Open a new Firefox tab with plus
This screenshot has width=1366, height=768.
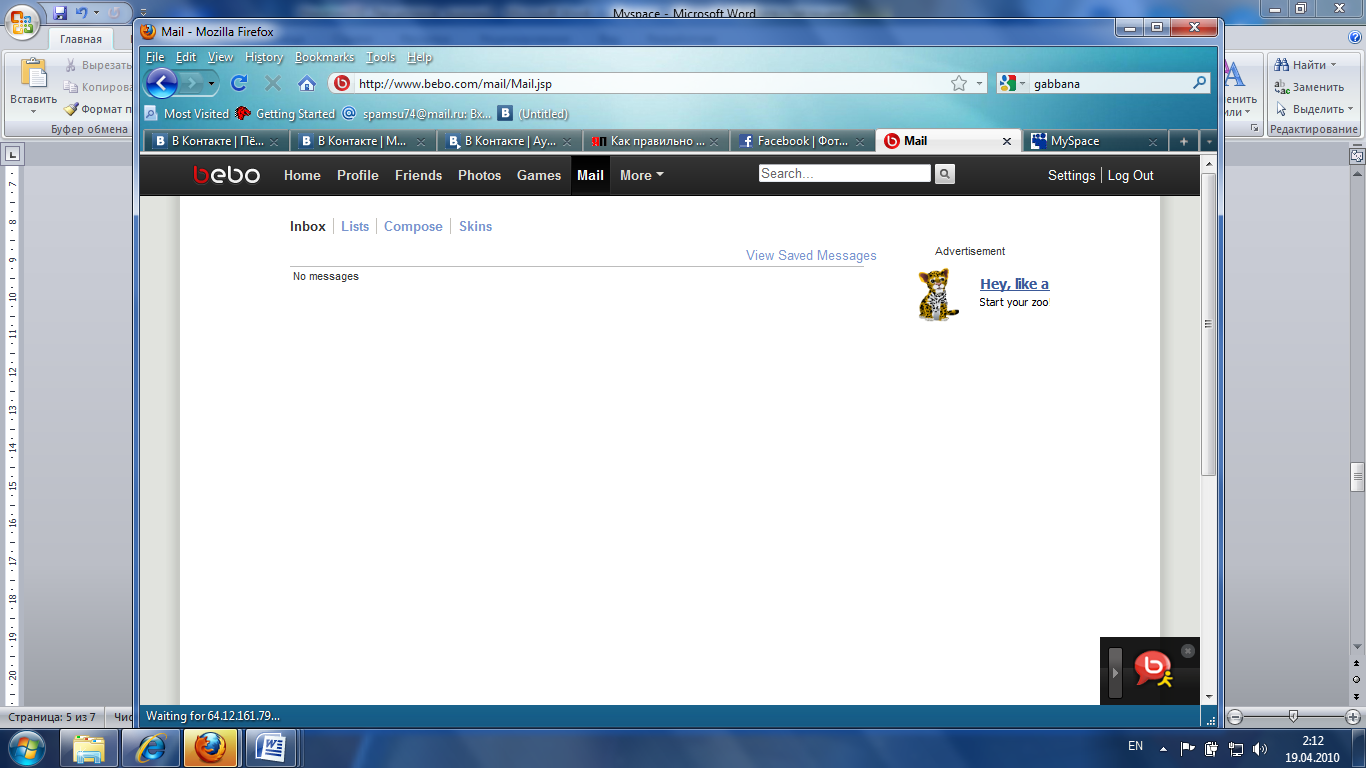click(x=1184, y=141)
